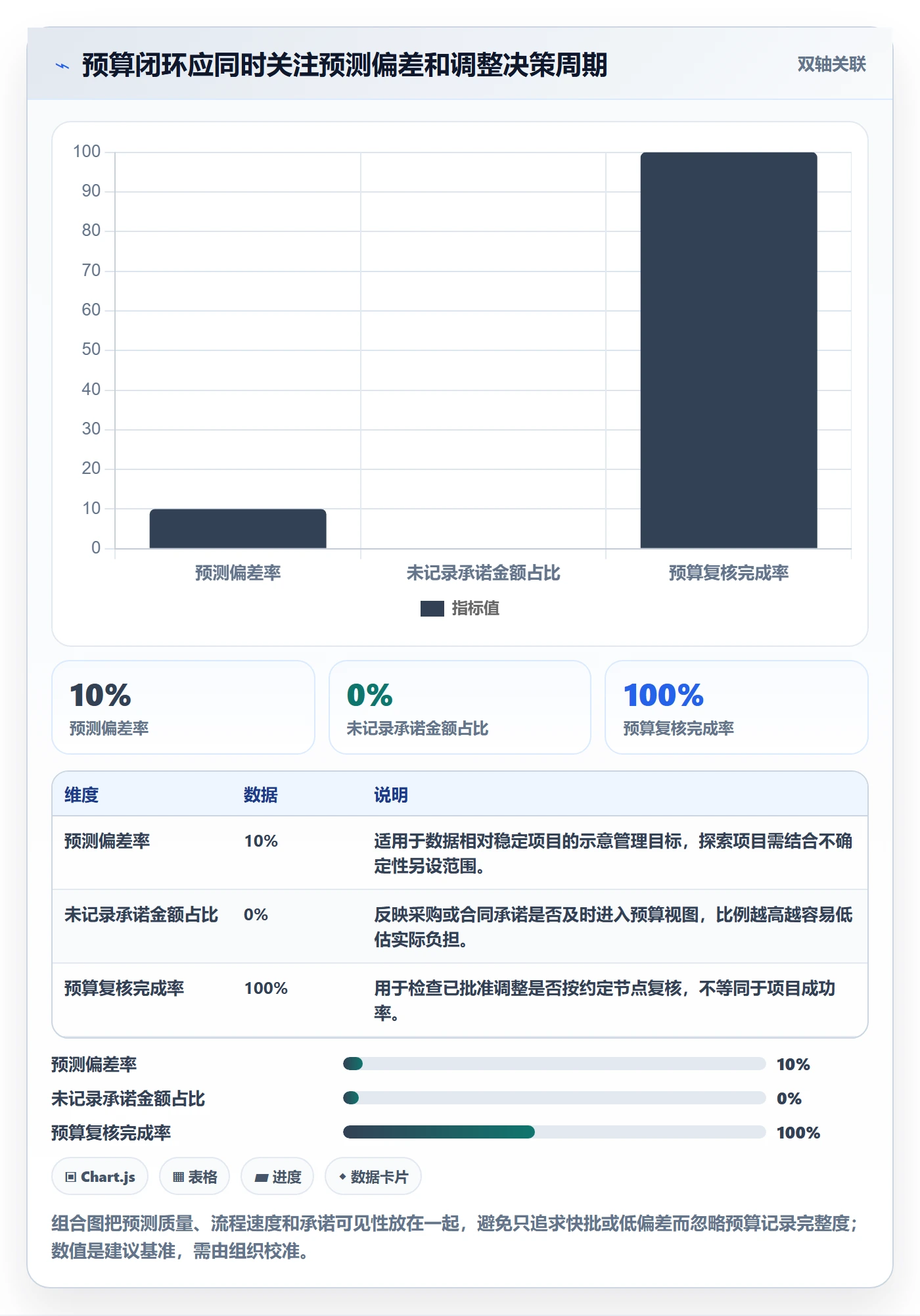Click the y-axis tick label 100
Image resolution: width=920 pixels, height=1316 pixels.
click(87, 151)
